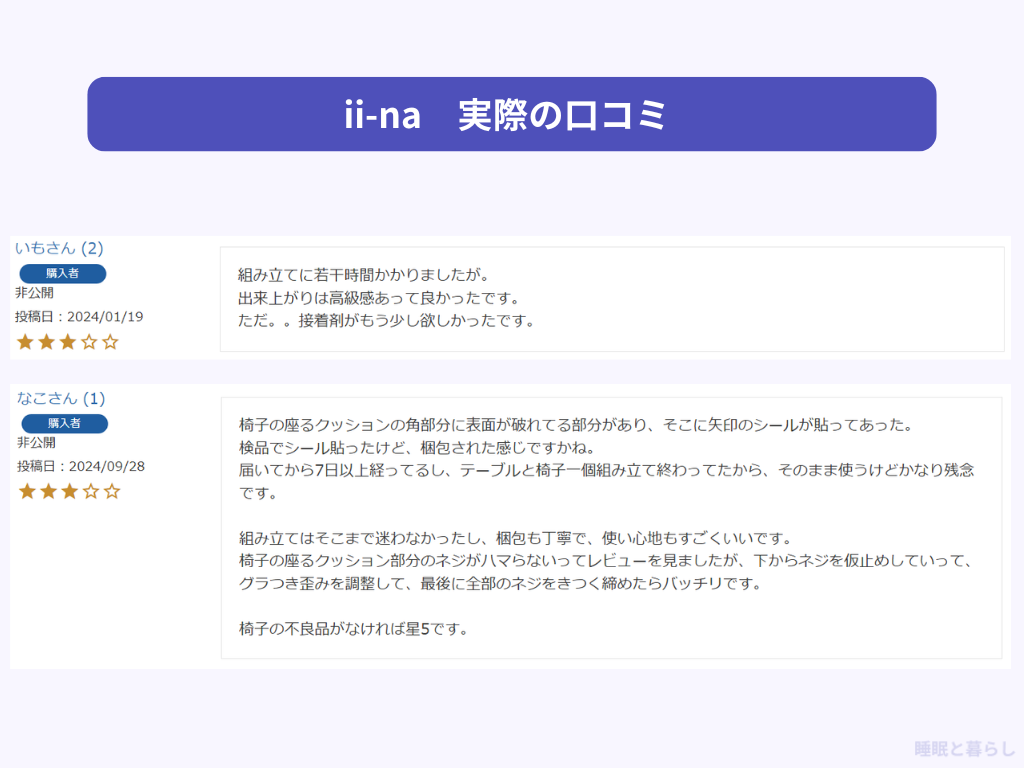Screen dimensions: 1024x768
Task: Select post date 投稿日：2024/09/28
Action: [x=81, y=466]
